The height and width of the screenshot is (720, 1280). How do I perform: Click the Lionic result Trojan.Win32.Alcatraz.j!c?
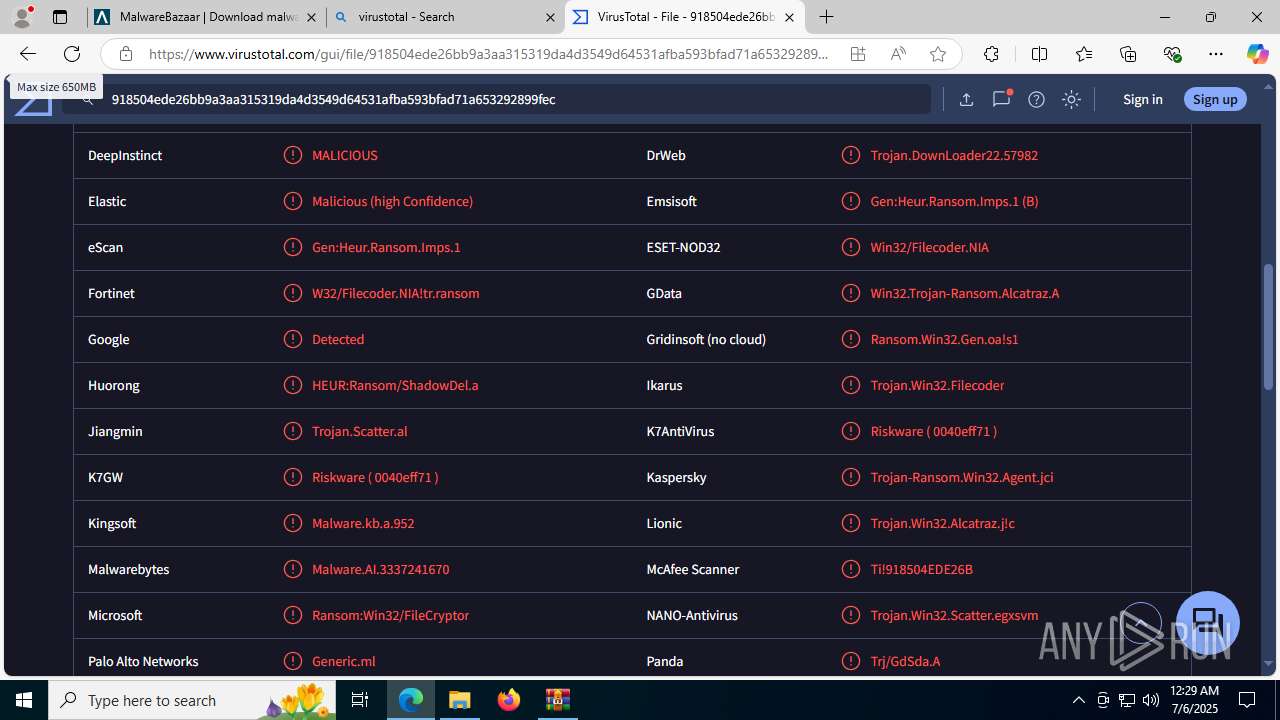point(942,523)
